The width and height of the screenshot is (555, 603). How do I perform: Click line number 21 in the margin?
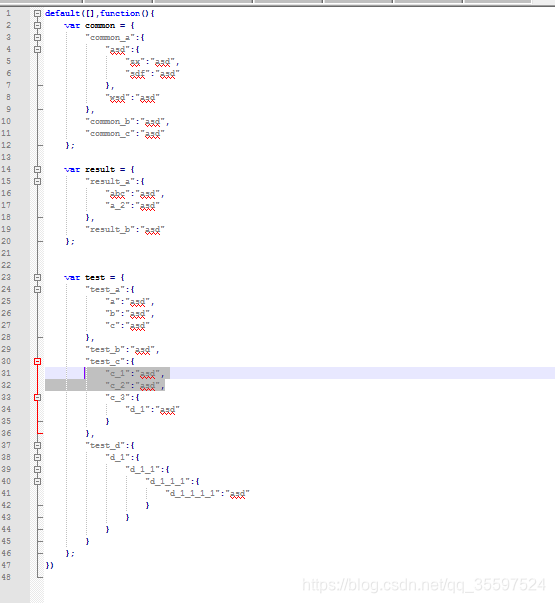pos(6,253)
